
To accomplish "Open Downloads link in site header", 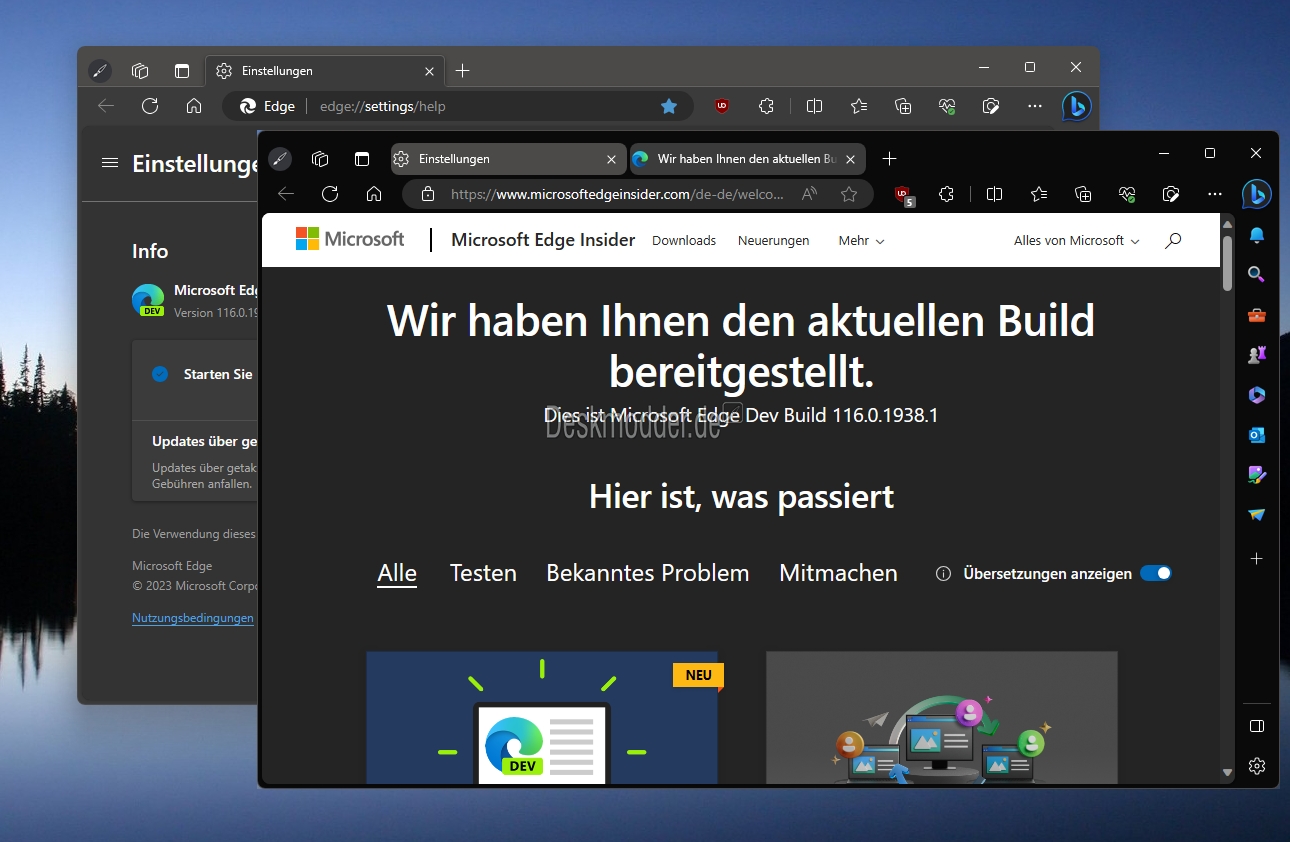I will tap(684, 241).
